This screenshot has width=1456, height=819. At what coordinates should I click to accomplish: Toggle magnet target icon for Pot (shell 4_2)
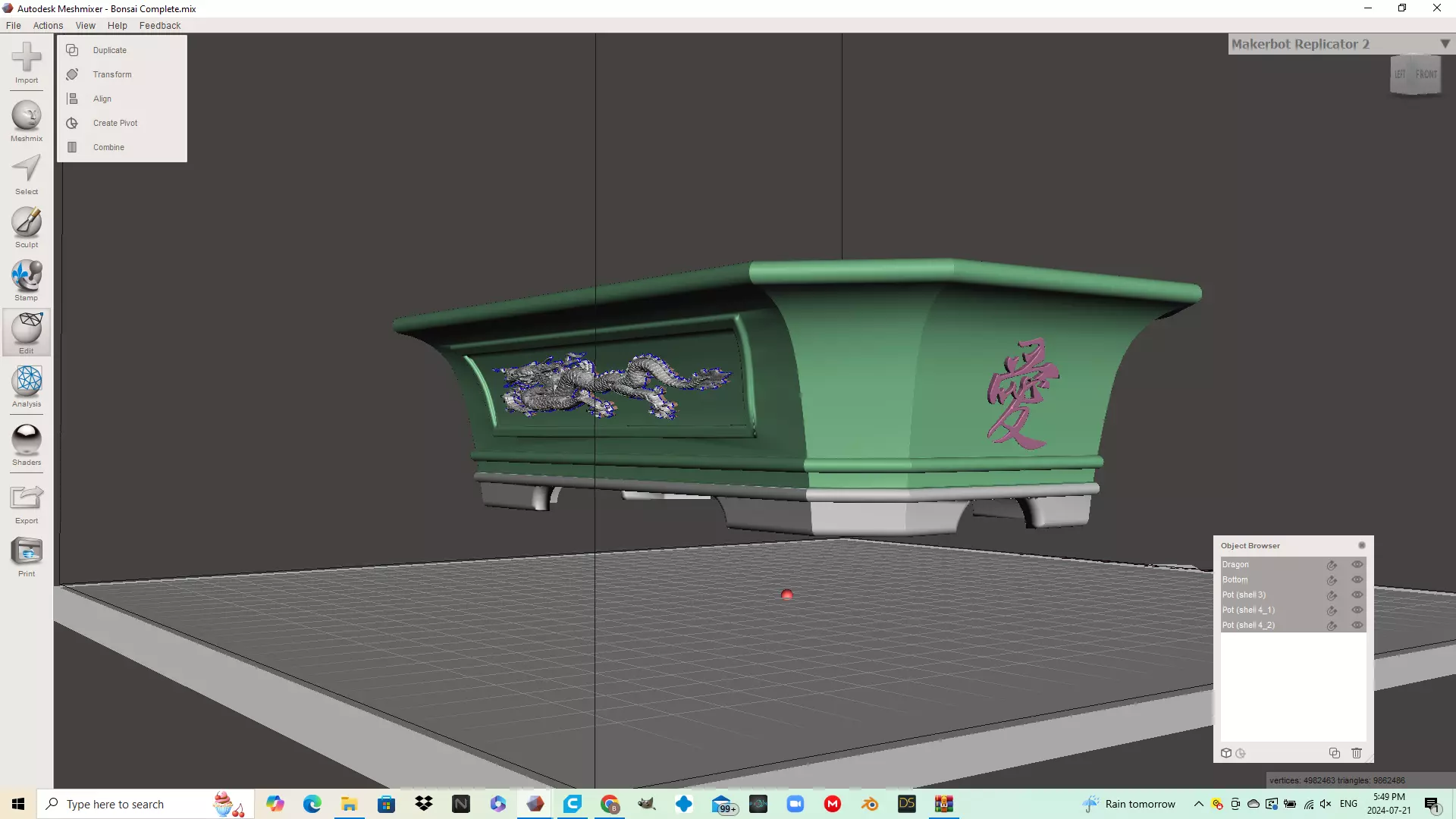(x=1332, y=626)
